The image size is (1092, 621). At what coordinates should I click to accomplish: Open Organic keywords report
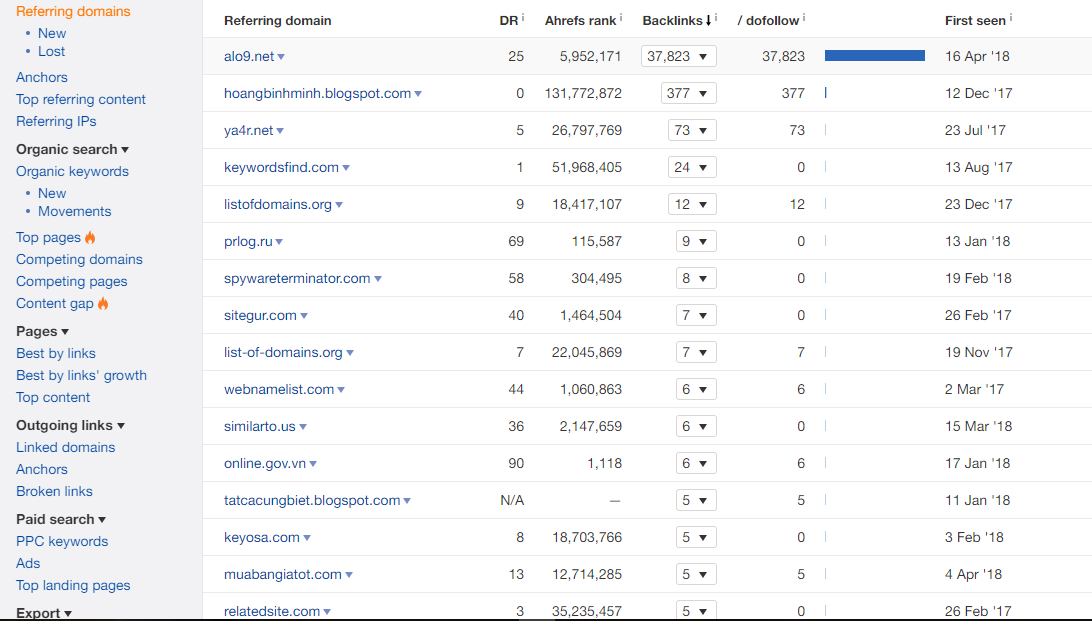point(72,171)
